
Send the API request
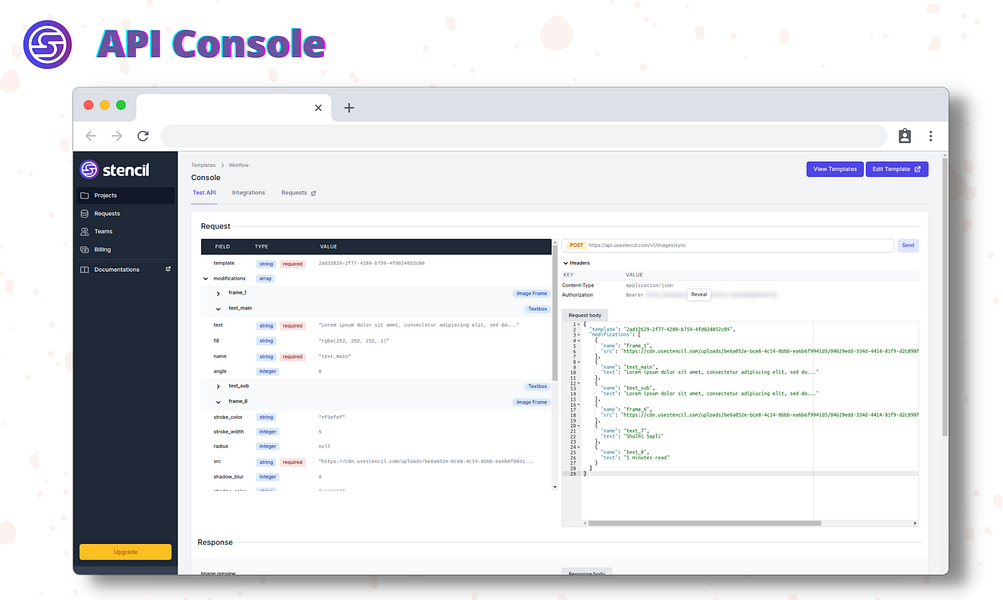908,245
